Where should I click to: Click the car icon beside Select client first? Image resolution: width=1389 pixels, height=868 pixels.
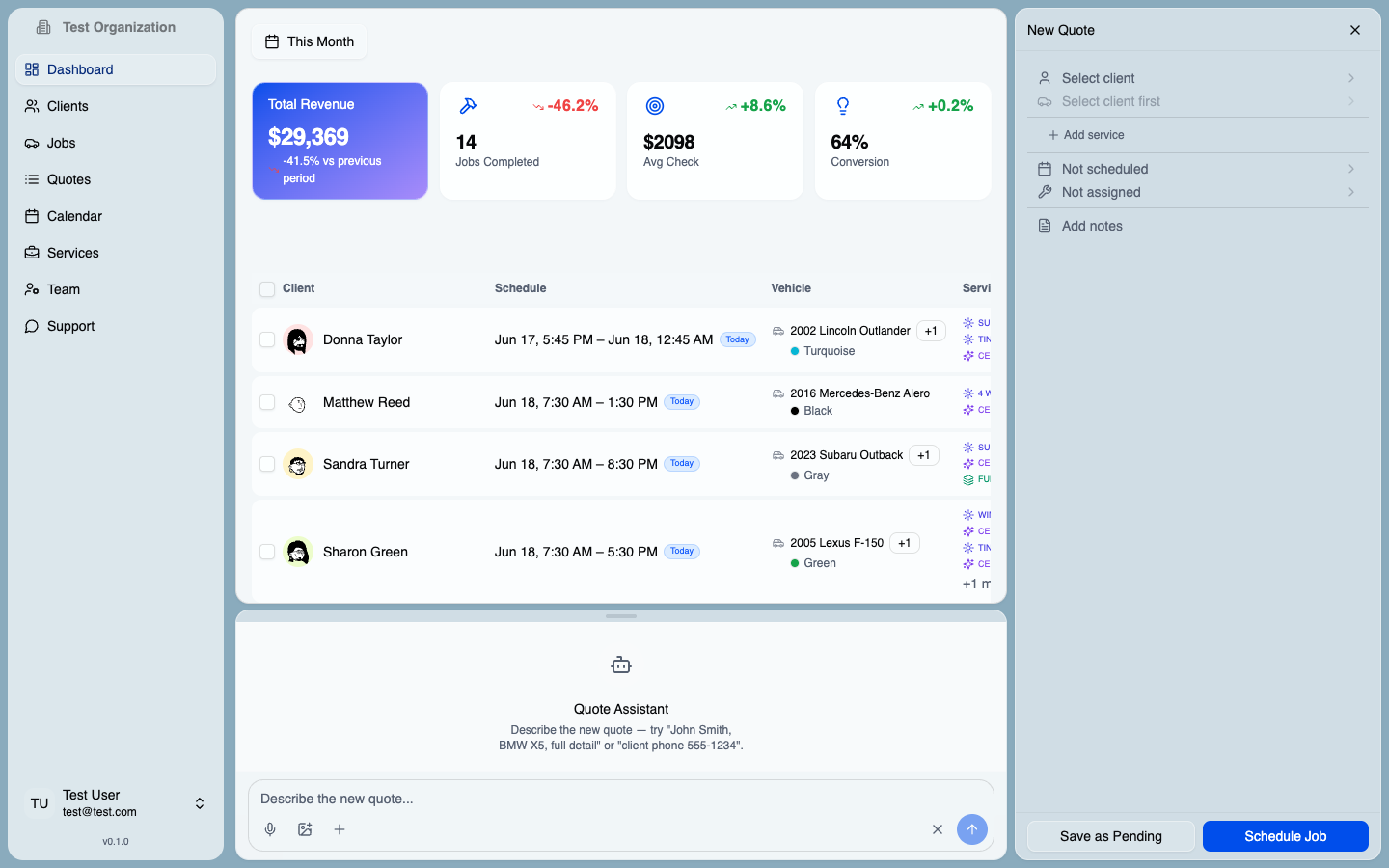pos(1045,101)
